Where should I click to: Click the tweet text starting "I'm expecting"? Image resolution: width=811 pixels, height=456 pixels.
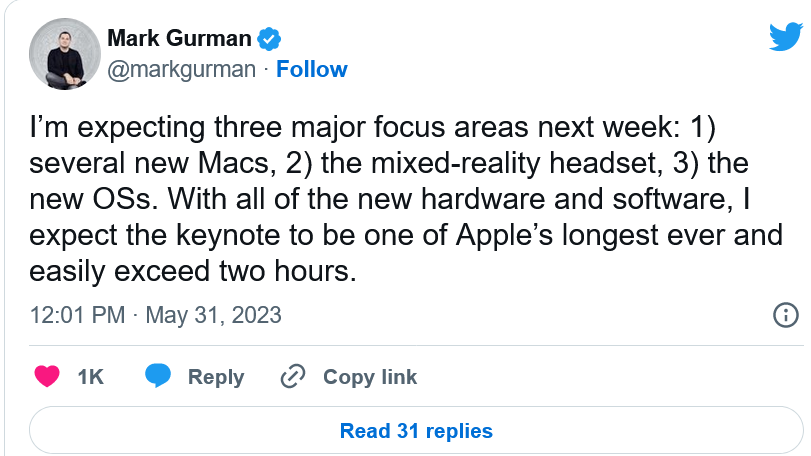[400, 129]
